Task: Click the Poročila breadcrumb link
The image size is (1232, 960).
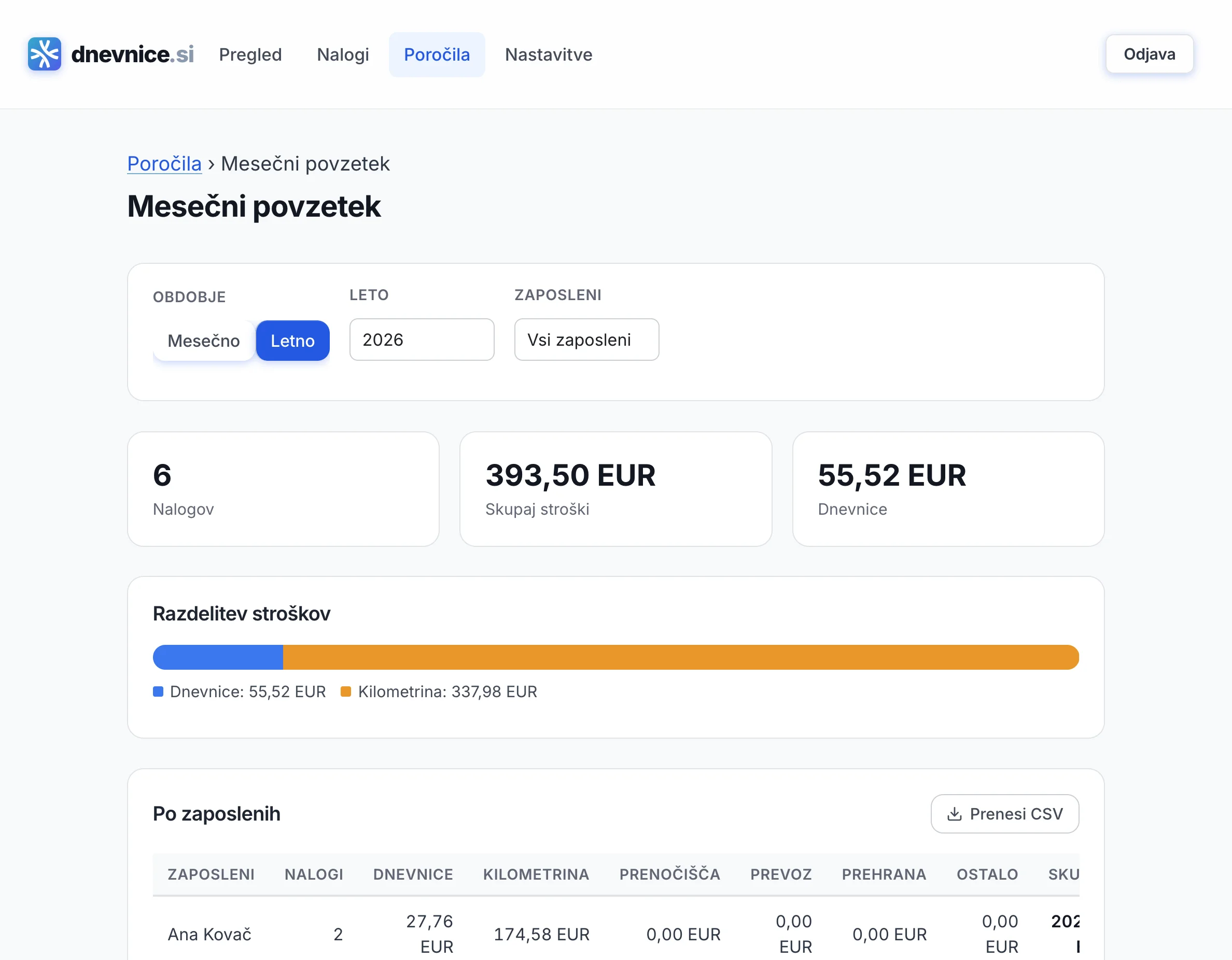Action: click(164, 164)
